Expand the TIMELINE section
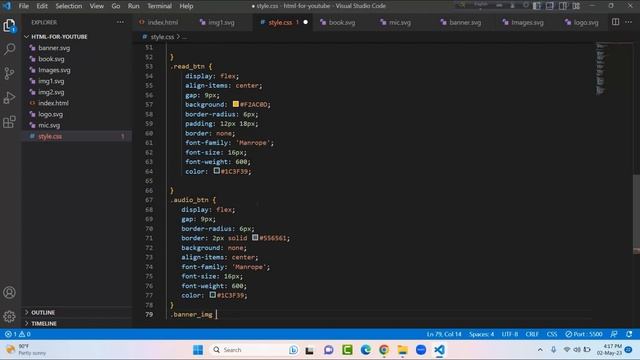The height and width of the screenshot is (360, 640). [44, 323]
